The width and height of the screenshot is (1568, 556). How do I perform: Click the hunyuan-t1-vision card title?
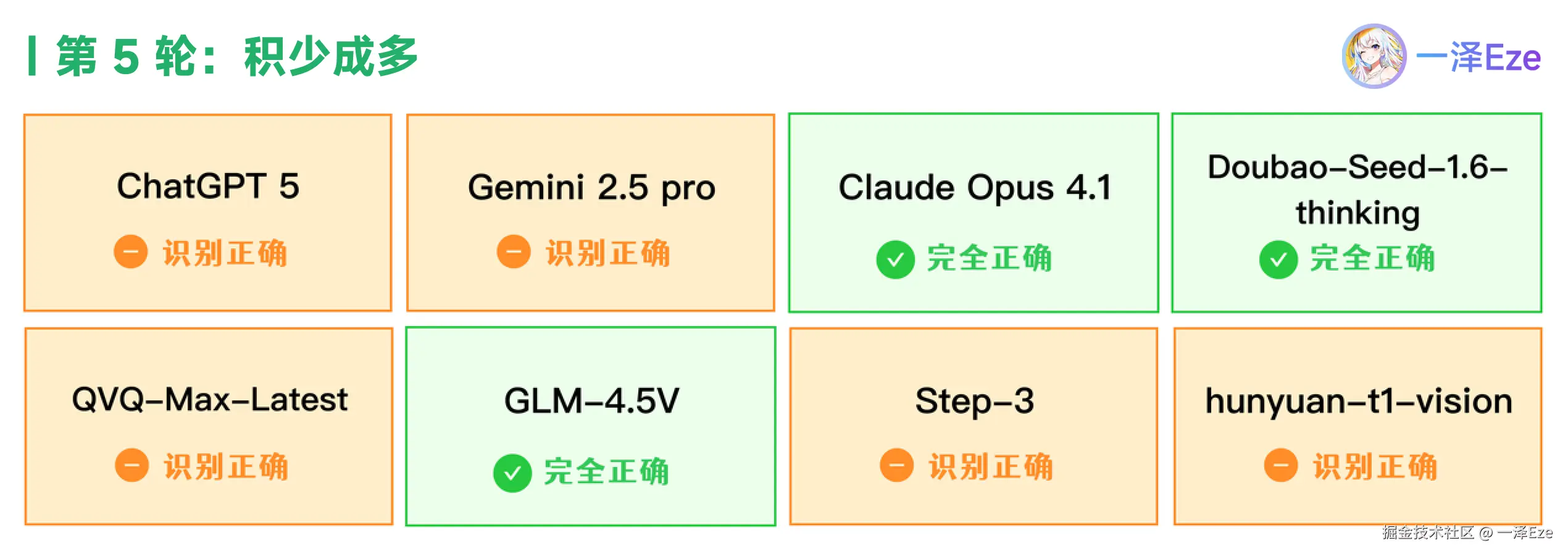(x=1358, y=401)
